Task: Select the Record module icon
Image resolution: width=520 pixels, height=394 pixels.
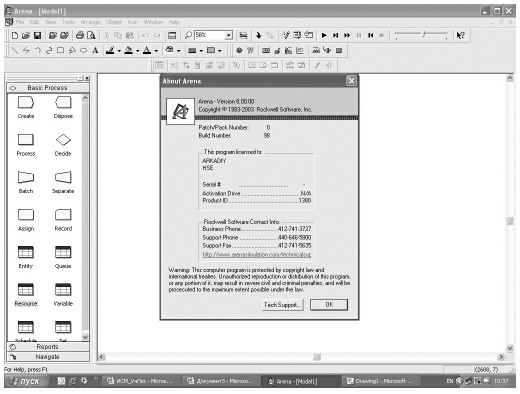Action: coord(63,220)
